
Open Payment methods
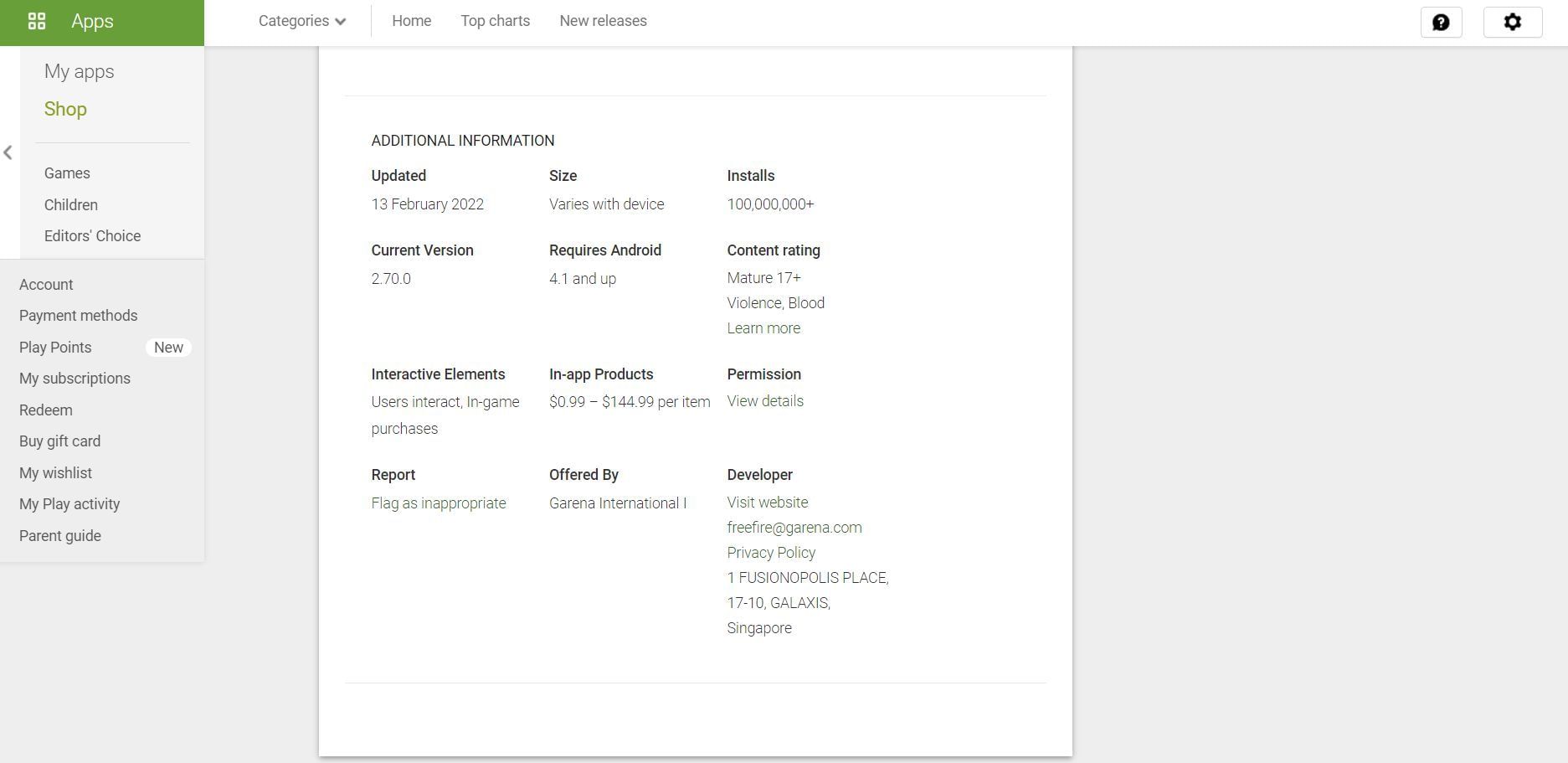tap(78, 316)
